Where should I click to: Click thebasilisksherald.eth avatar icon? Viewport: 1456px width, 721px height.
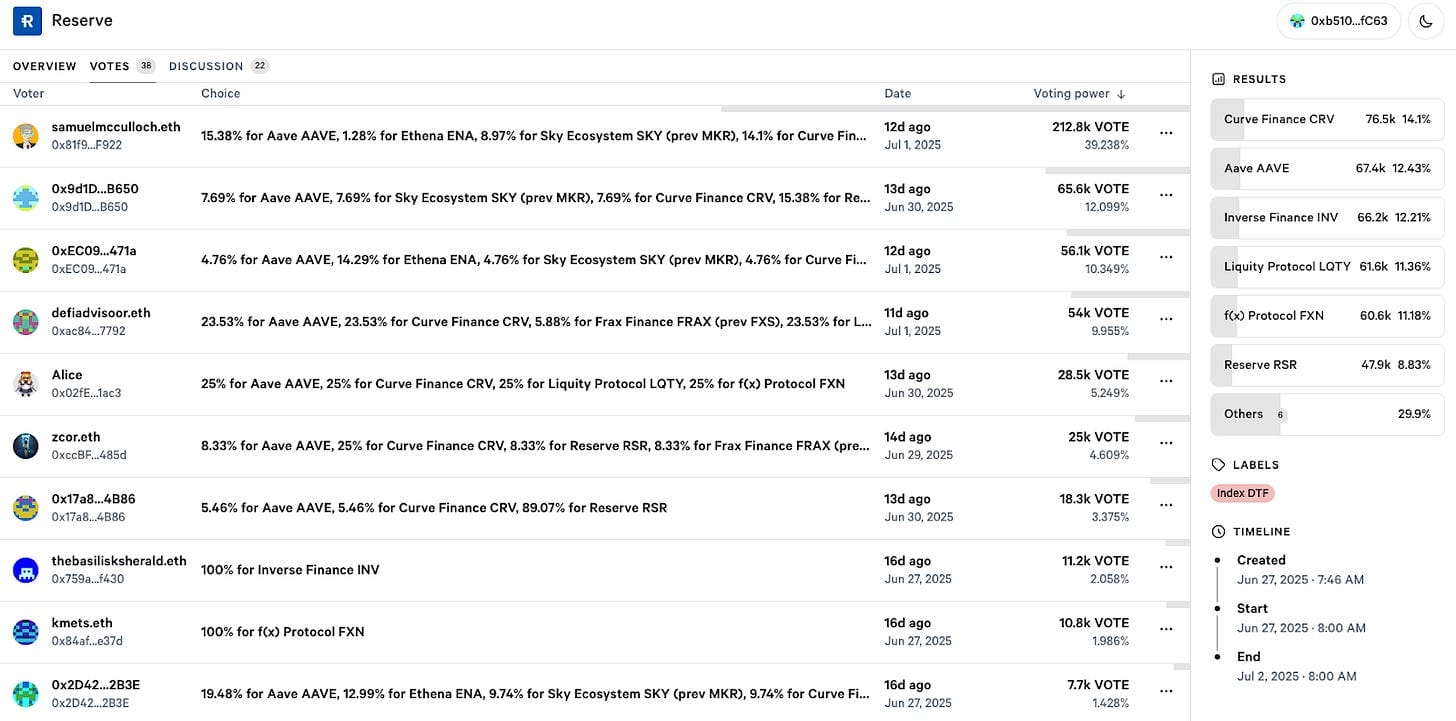click(x=26, y=570)
